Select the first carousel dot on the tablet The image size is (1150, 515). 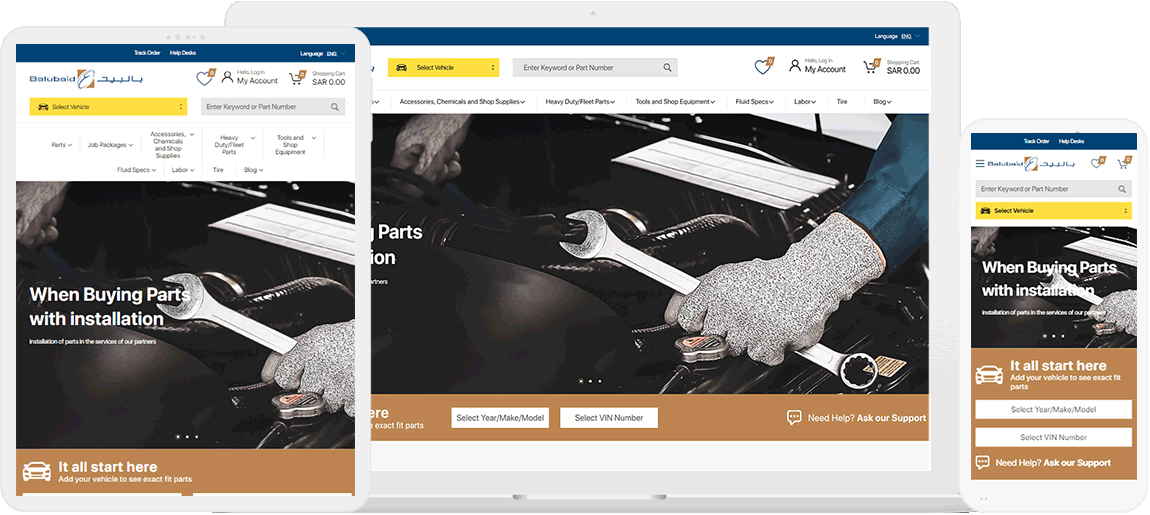point(177,437)
